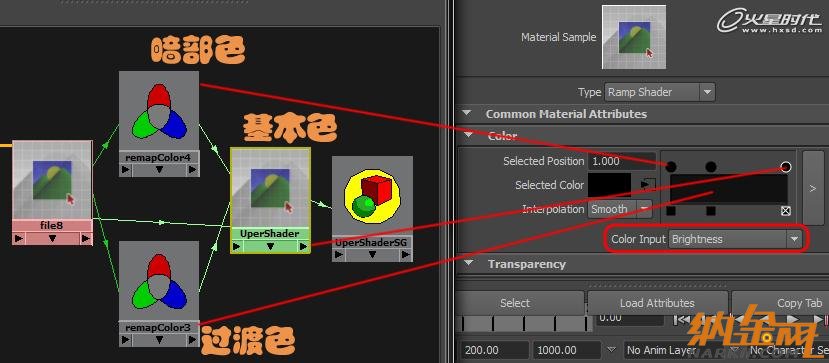Select the rightmost highlighted ramp color handle
The image size is (829, 363).
[786, 167]
